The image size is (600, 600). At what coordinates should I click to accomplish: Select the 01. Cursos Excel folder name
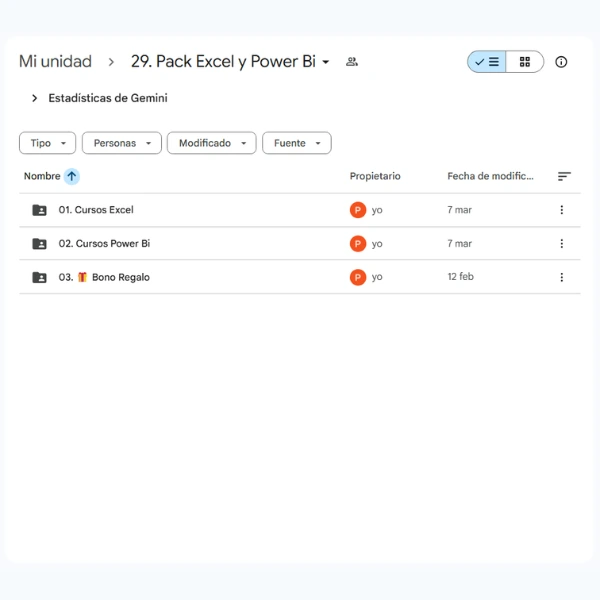pyautogui.click(x=96, y=210)
